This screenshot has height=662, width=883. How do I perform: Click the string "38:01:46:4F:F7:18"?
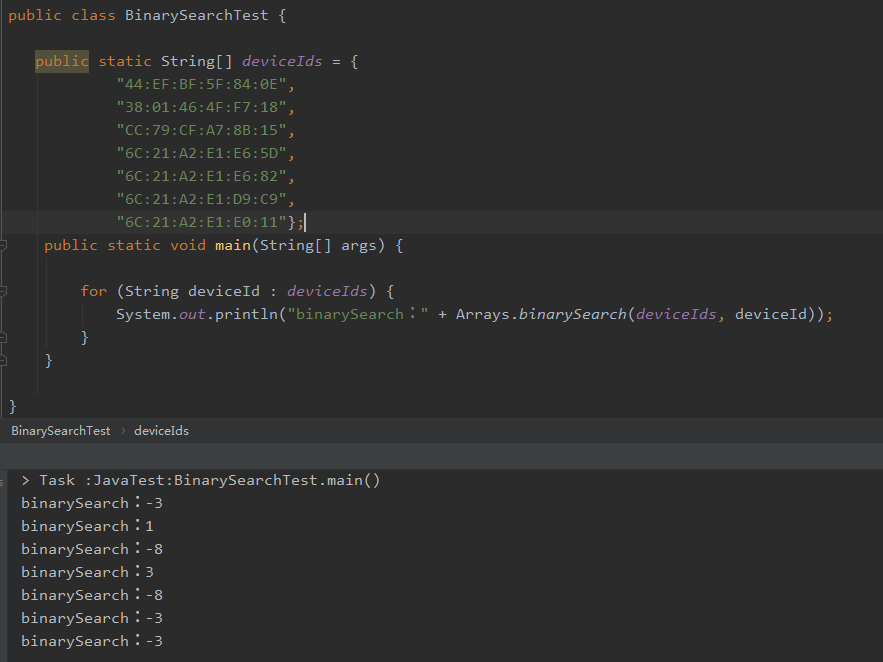pos(202,108)
